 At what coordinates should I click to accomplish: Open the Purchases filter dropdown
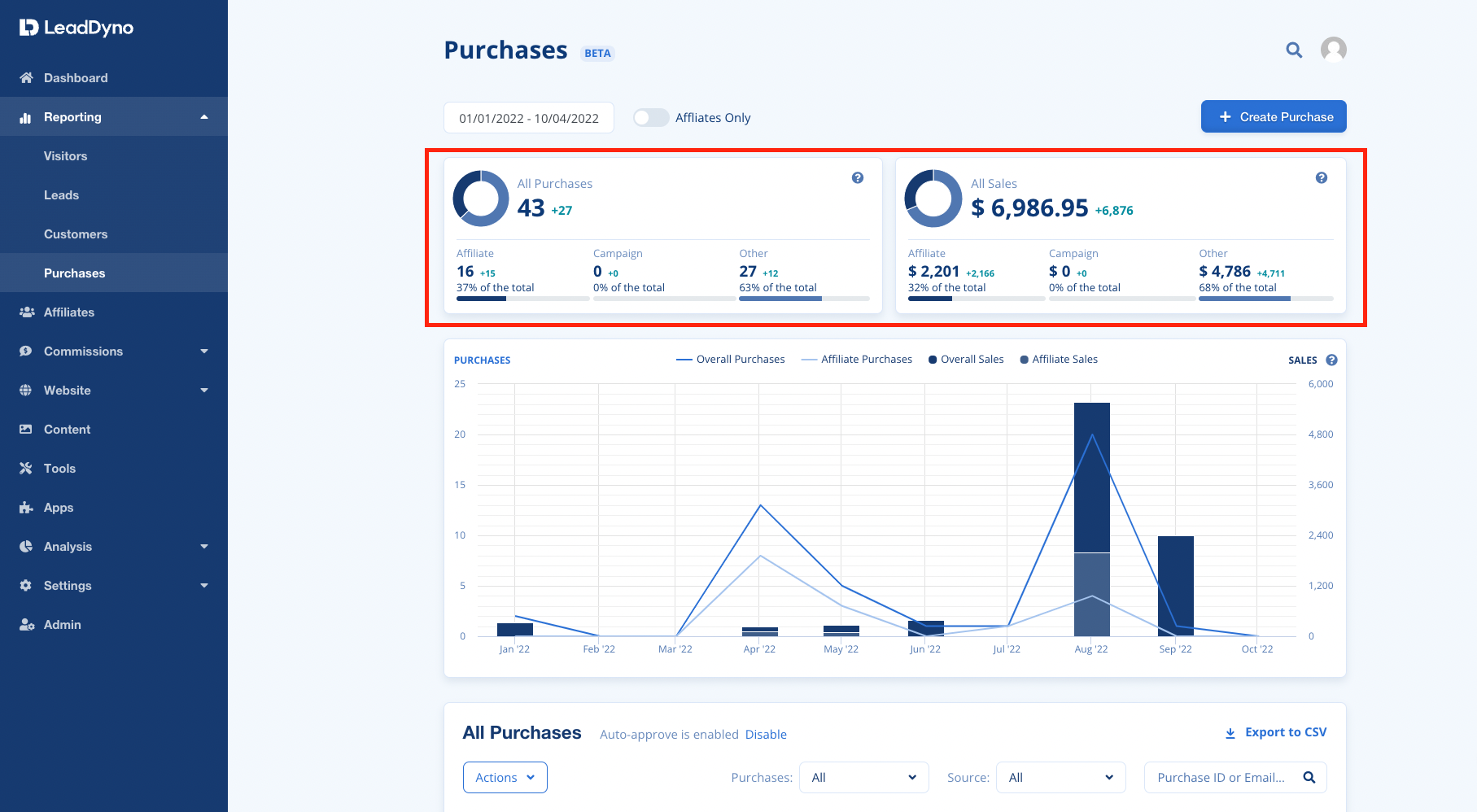(x=863, y=777)
